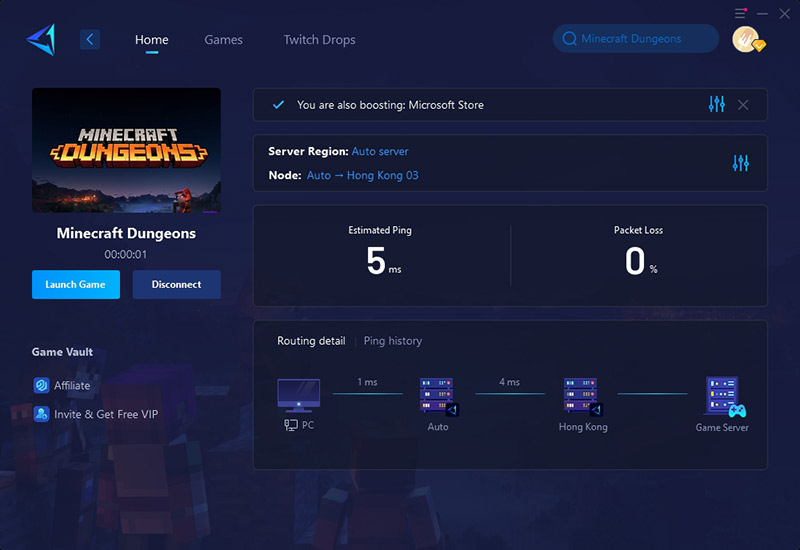Click the GearUP logo icon
The image size is (800, 550).
click(41, 39)
